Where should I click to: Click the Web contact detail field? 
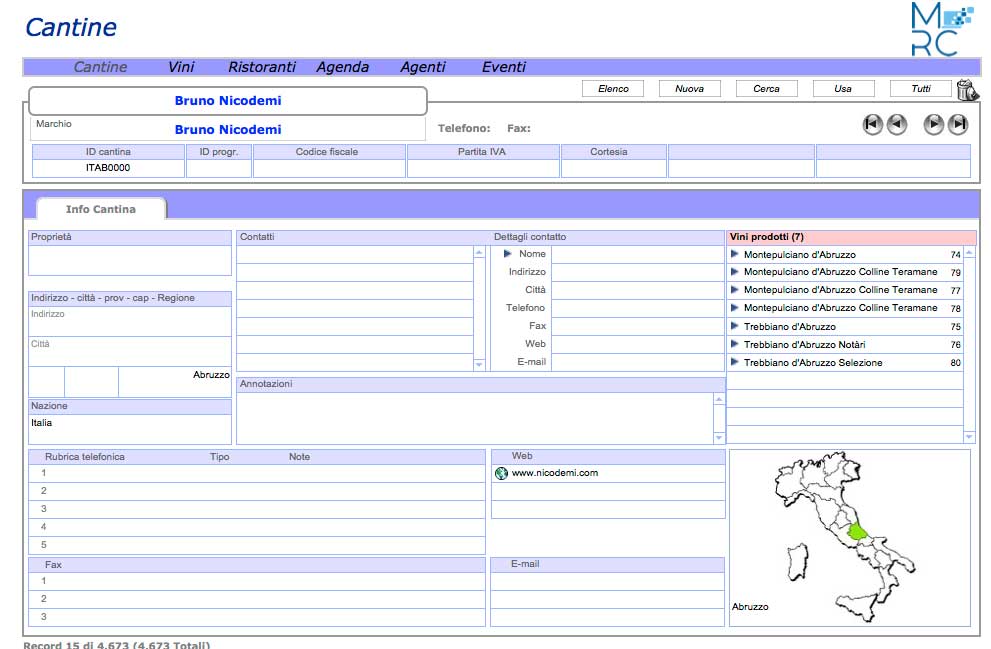click(638, 344)
